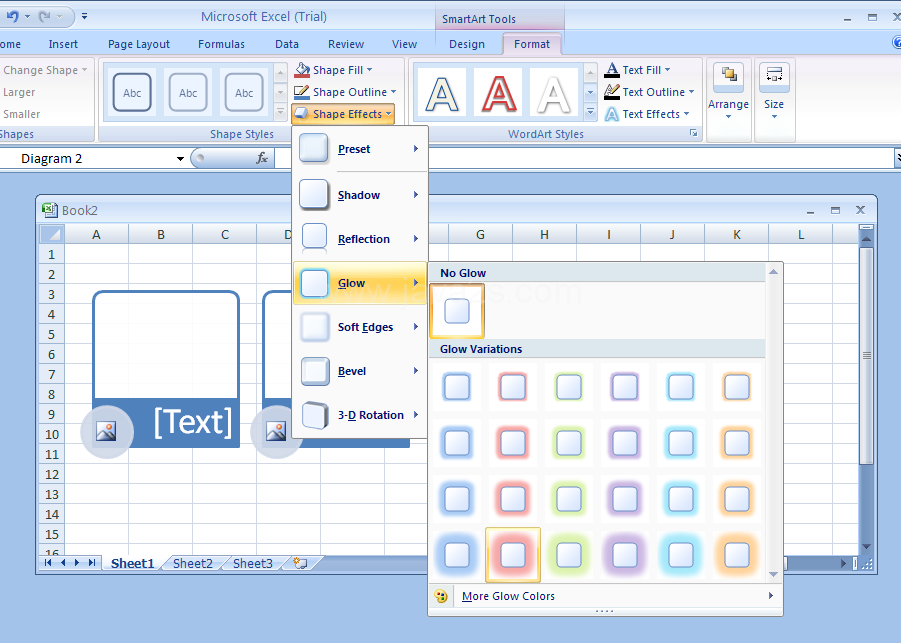Click the fx insert function icon
Image resolution: width=901 pixels, height=643 pixels.
[x=262, y=158]
